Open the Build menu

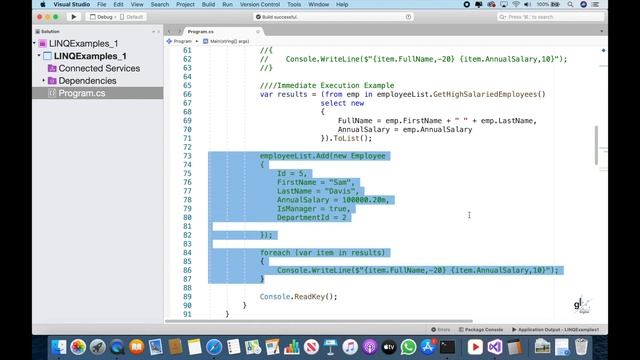click(208, 4)
